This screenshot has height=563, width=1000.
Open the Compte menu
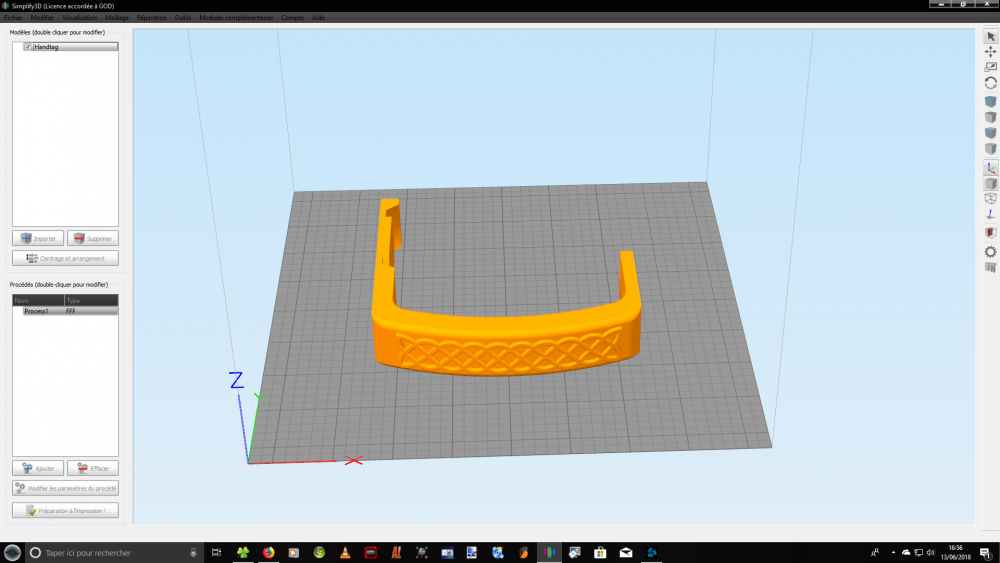coord(292,18)
